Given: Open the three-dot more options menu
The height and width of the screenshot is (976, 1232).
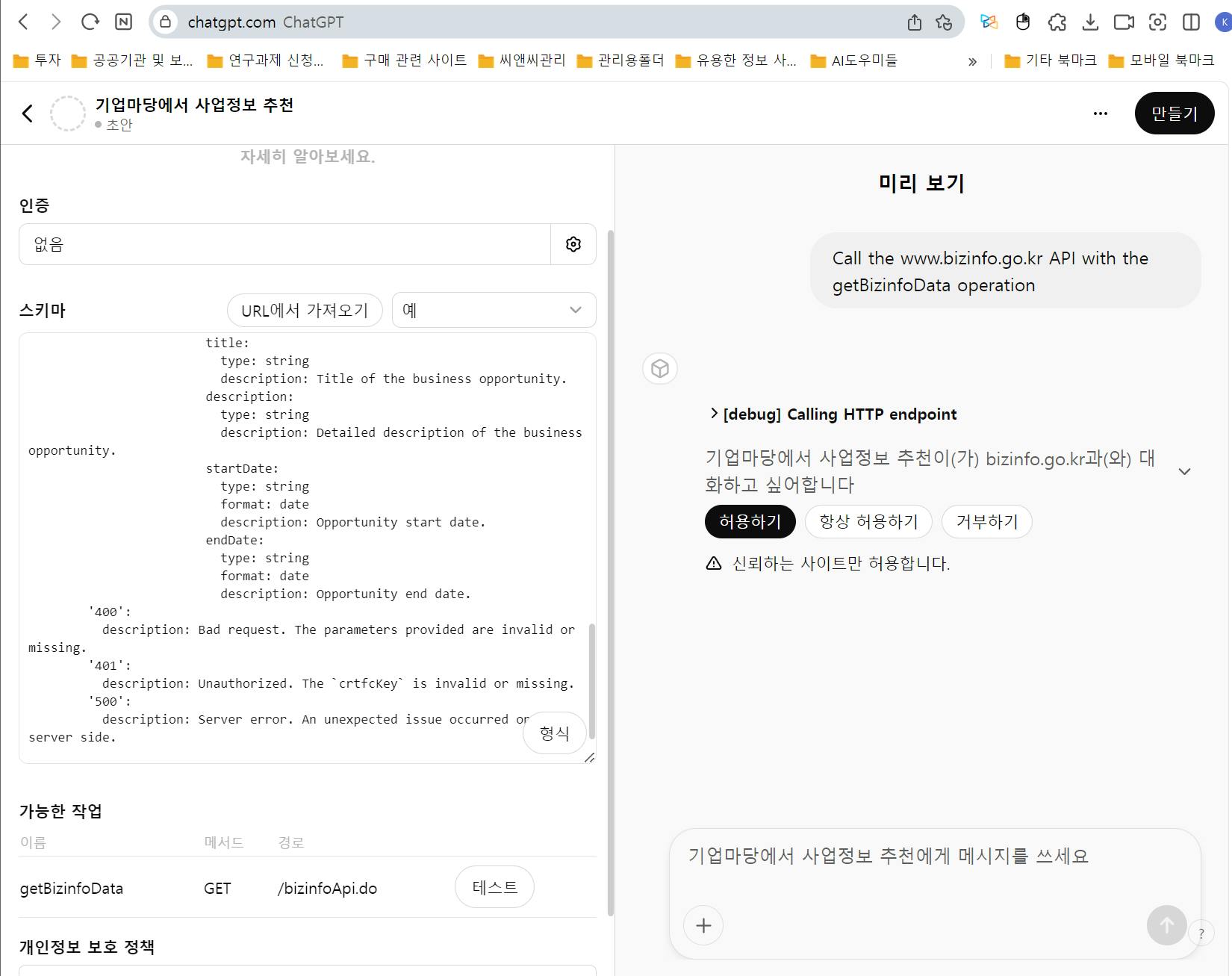Looking at the screenshot, I should [1100, 114].
